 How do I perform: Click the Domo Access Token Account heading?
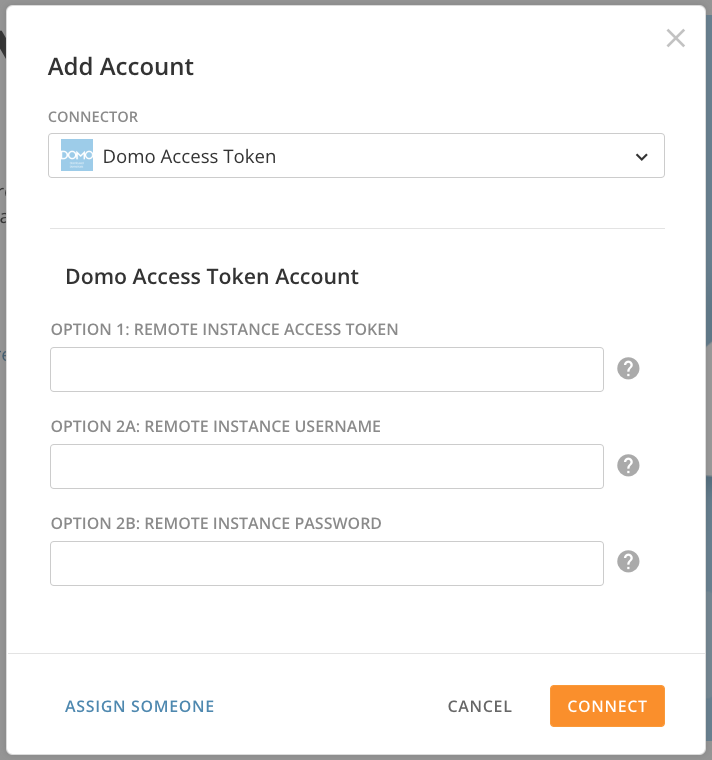point(212,277)
